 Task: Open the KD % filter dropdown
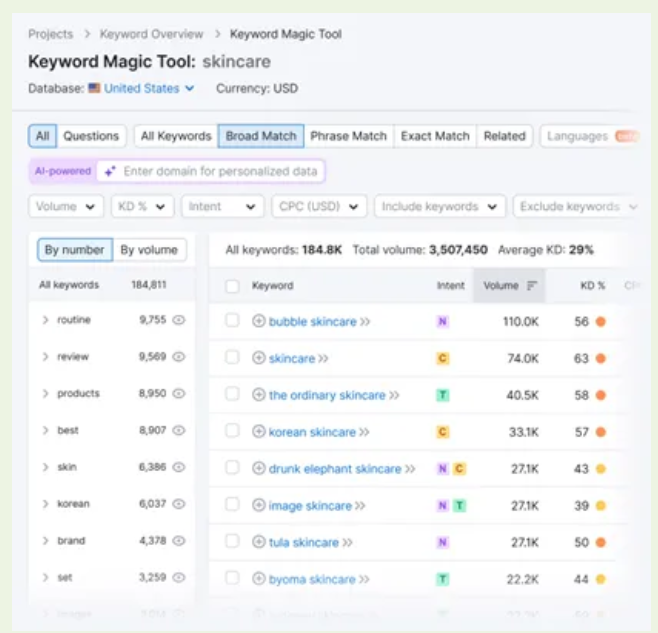pyautogui.click(x=142, y=207)
